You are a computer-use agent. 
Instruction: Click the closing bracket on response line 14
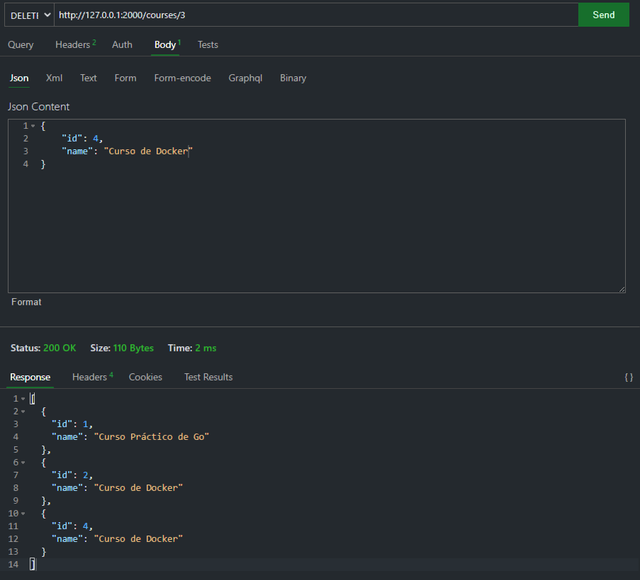coord(32,564)
